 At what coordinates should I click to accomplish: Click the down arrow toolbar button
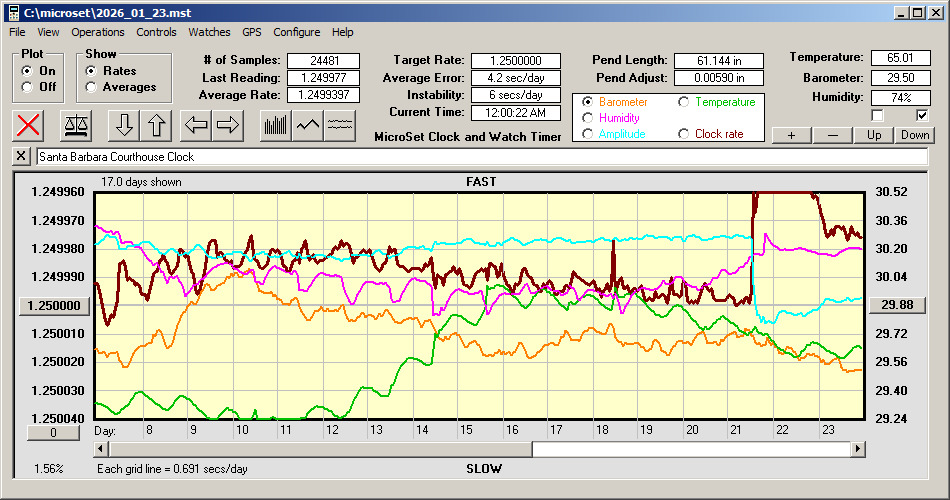coord(124,125)
